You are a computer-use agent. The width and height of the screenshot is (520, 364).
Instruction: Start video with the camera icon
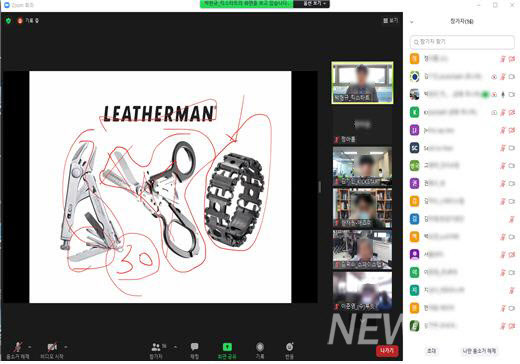pyautogui.click(x=52, y=347)
